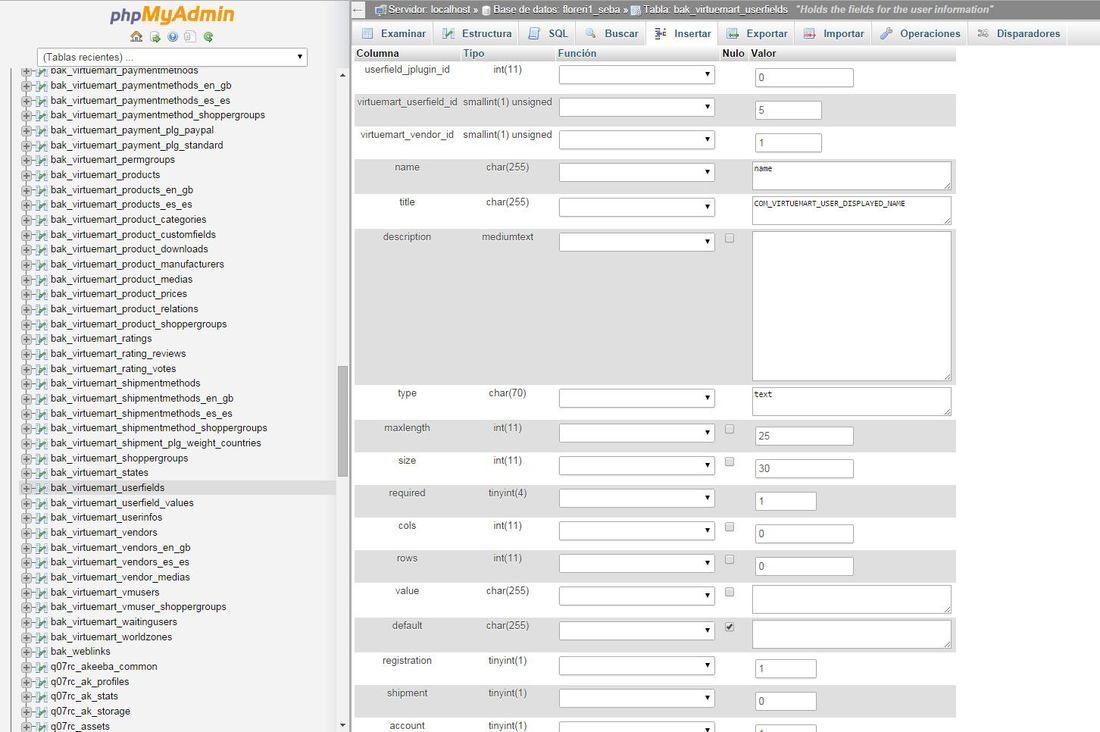Click the navigation panel scrollbar thumb

[343, 421]
